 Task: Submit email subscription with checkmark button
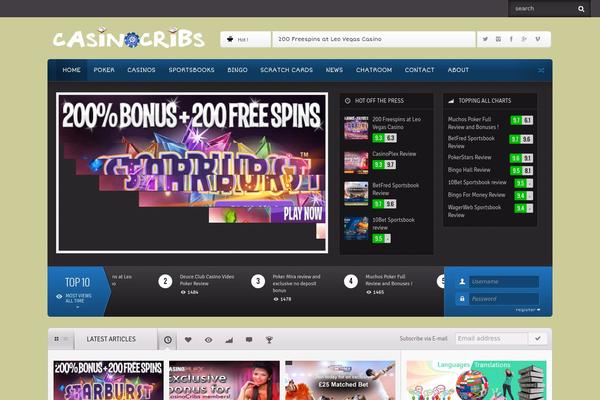tap(538, 338)
